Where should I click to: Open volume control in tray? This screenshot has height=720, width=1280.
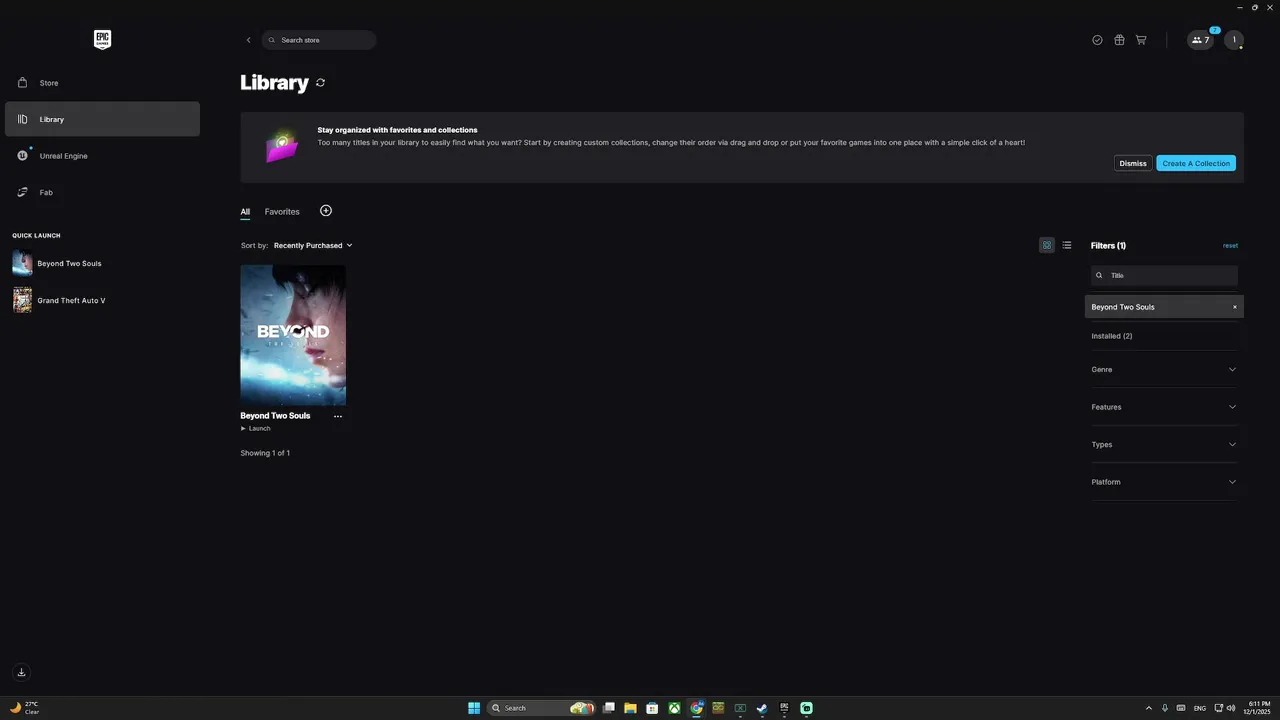1231,708
